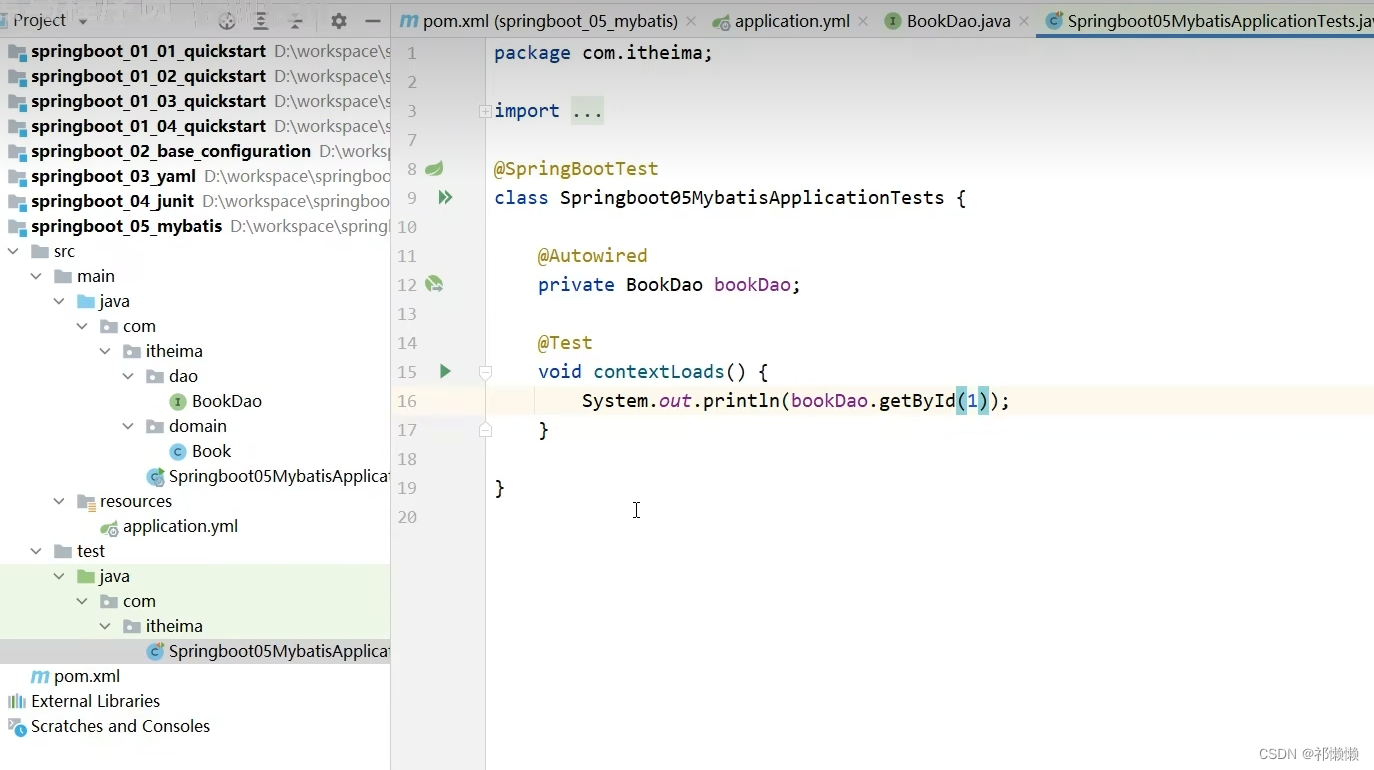Image resolution: width=1374 pixels, height=770 pixels.
Task: Collapse the contextLoads method using line 15 fold arrow
Action: tap(486, 371)
